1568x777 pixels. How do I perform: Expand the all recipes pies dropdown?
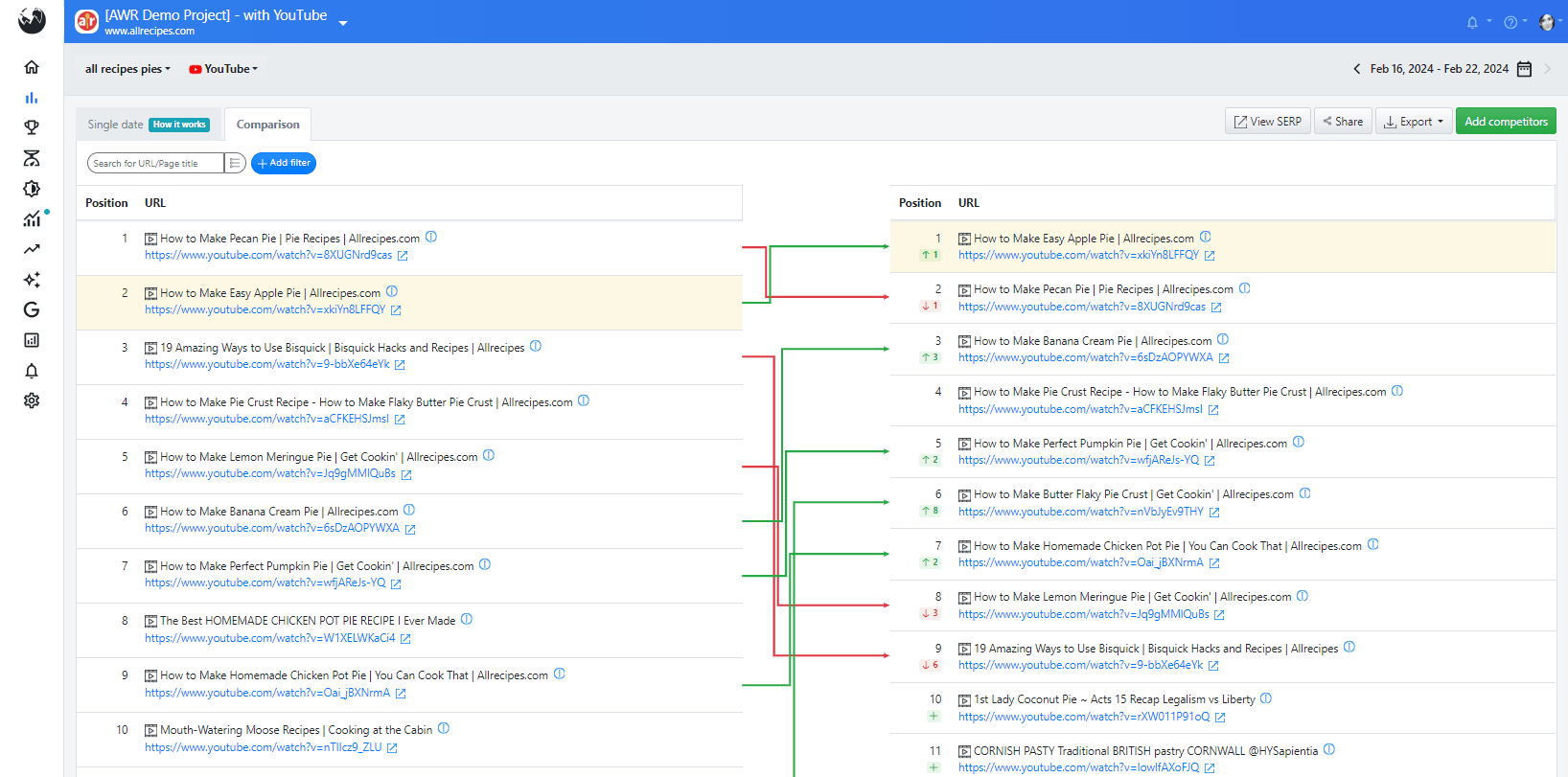tap(127, 69)
